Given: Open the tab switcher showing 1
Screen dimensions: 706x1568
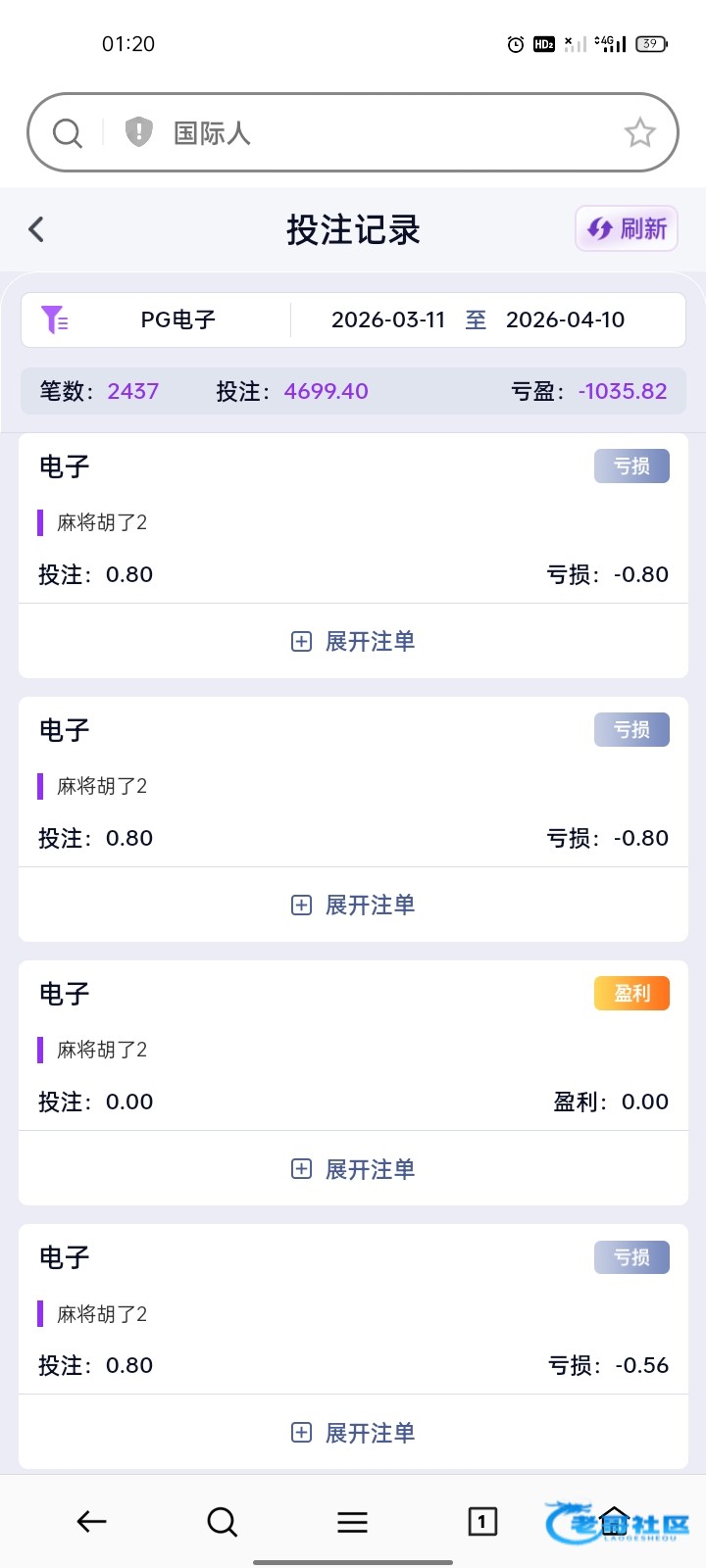Looking at the screenshot, I should tap(481, 1521).
